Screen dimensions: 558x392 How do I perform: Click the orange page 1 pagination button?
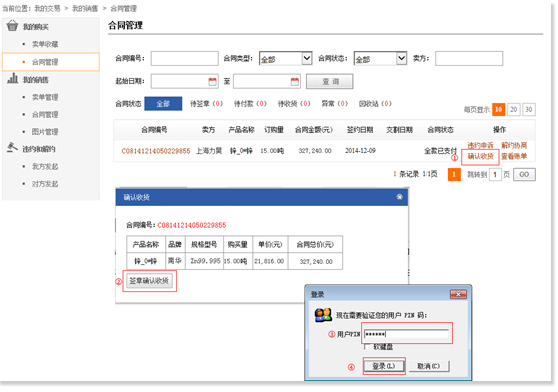(x=454, y=174)
